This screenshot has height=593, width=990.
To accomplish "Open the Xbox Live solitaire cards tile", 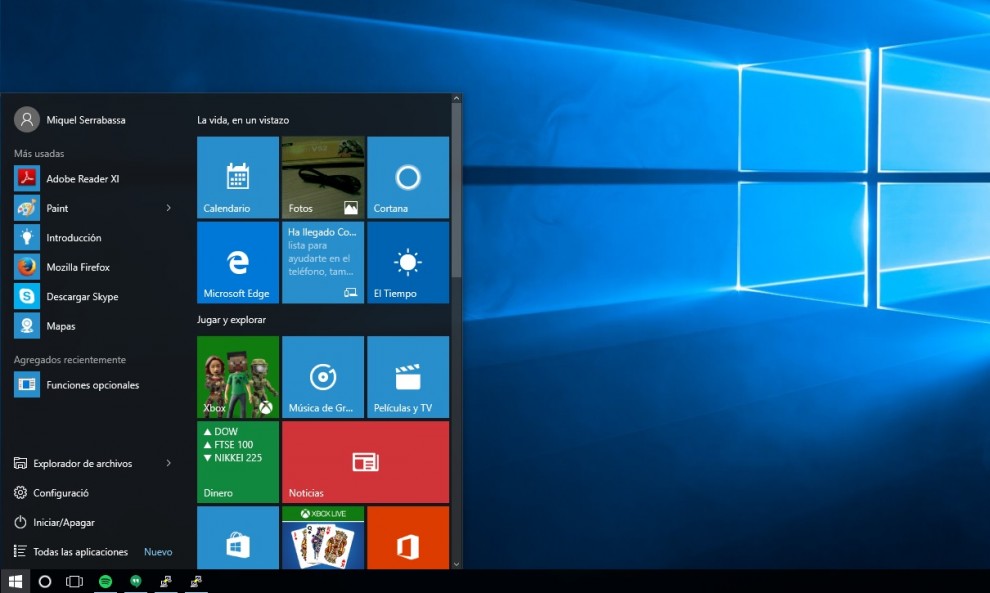I will (x=323, y=538).
